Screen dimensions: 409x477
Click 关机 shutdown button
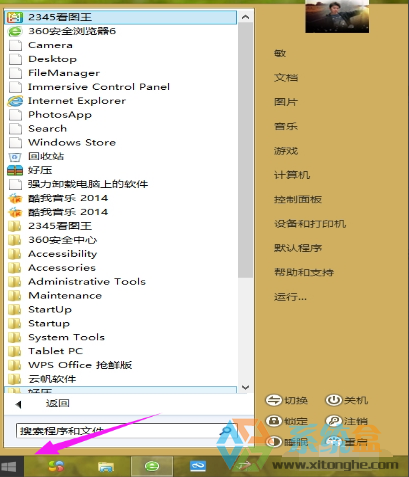pyautogui.click(x=347, y=400)
